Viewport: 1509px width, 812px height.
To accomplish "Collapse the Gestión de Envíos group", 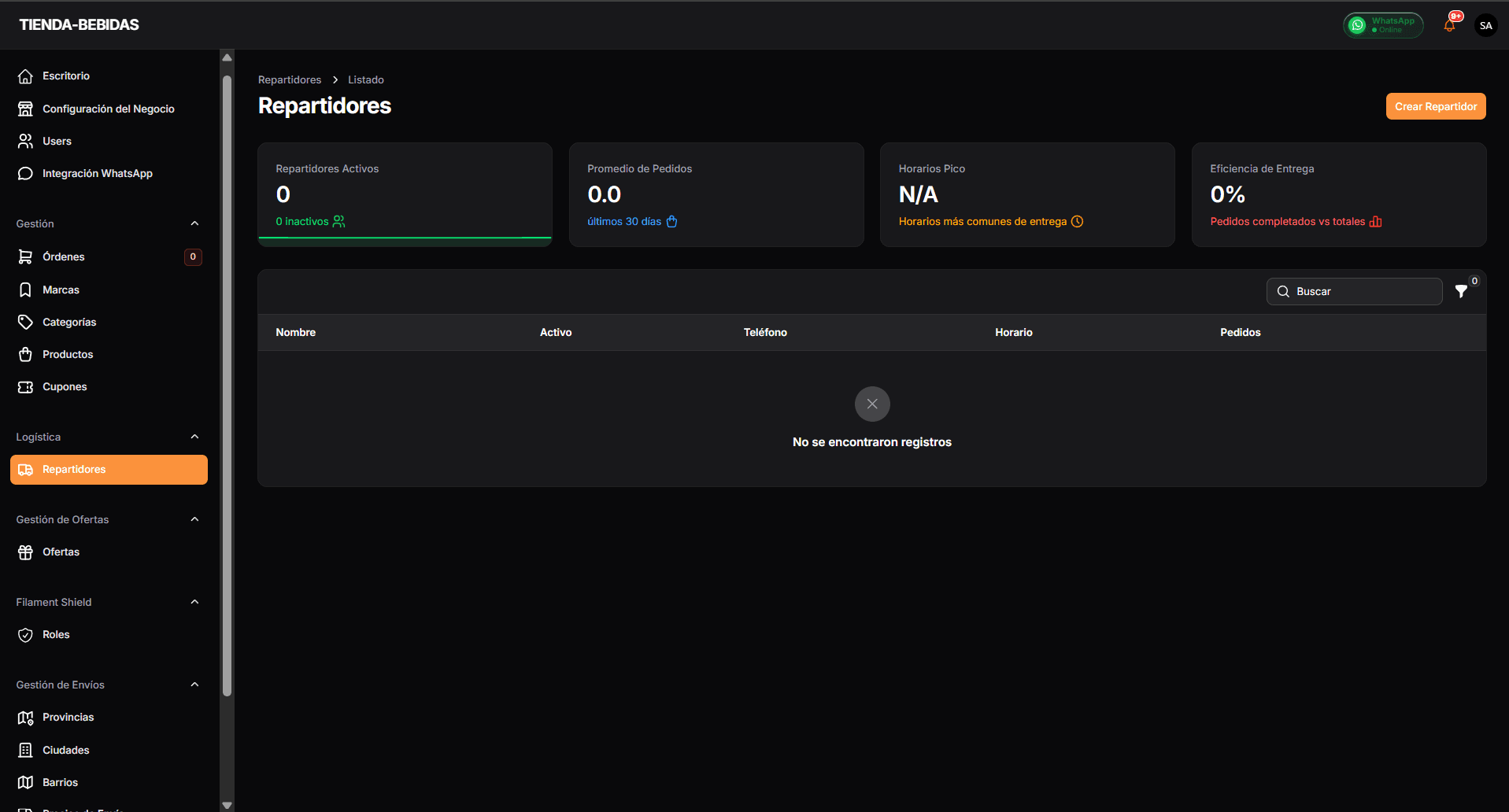I will point(194,685).
